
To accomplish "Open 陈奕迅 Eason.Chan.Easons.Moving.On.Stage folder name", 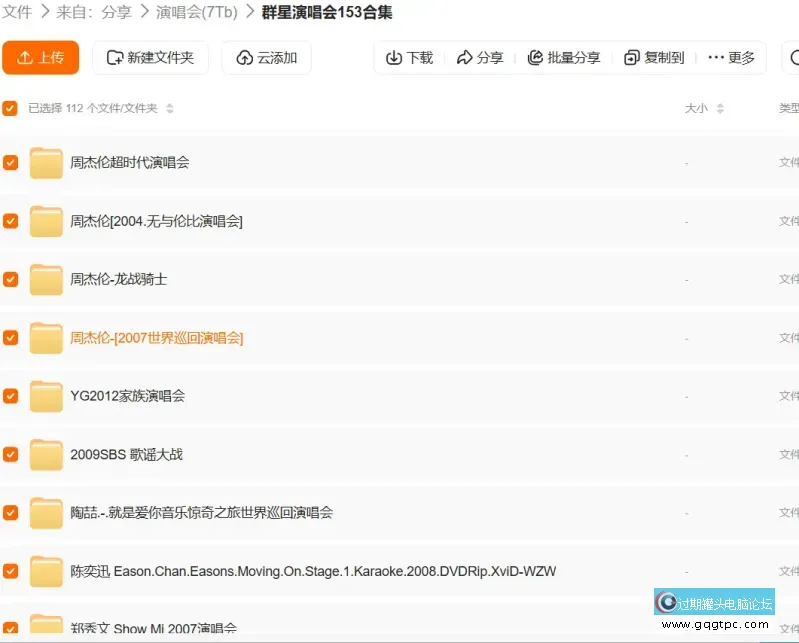I will pyautogui.click(x=313, y=571).
